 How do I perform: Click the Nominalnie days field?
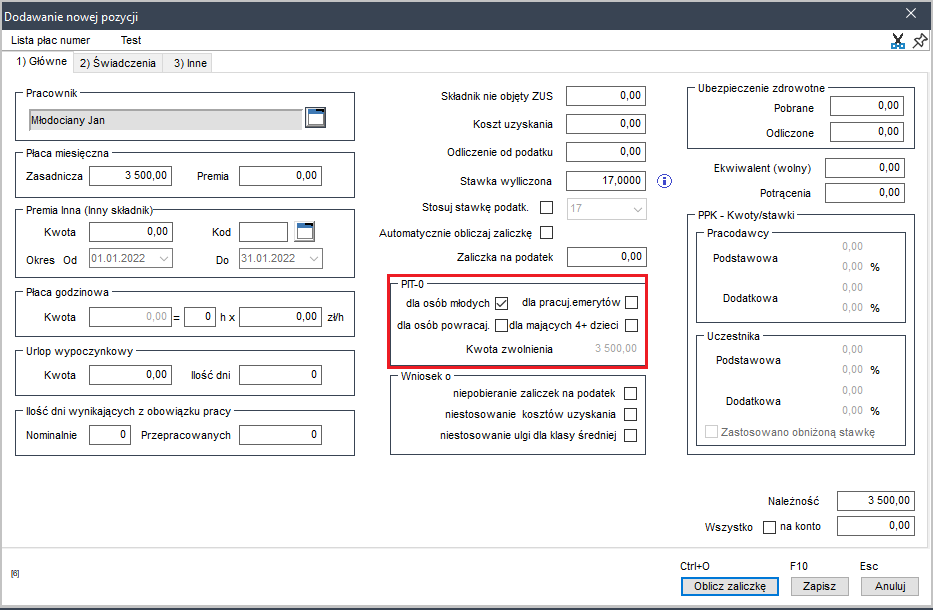[109, 435]
